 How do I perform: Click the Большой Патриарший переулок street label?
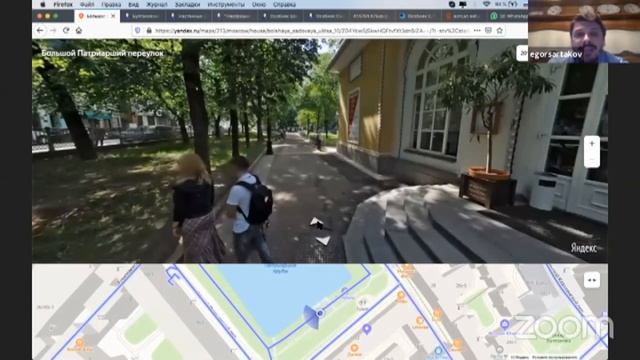[102, 53]
